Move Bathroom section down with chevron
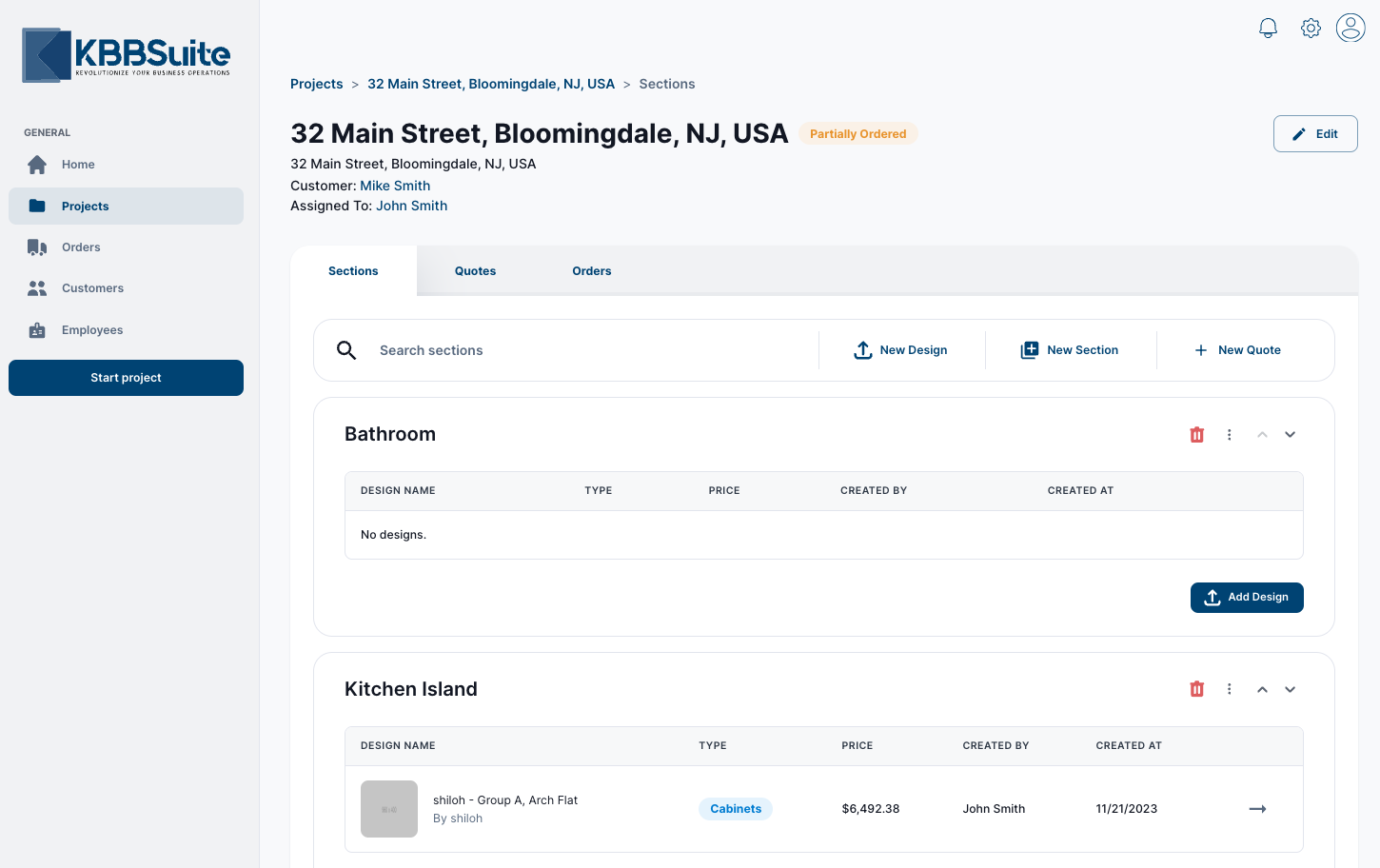Viewport: 1380px width, 868px height. [x=1290, y=435]
